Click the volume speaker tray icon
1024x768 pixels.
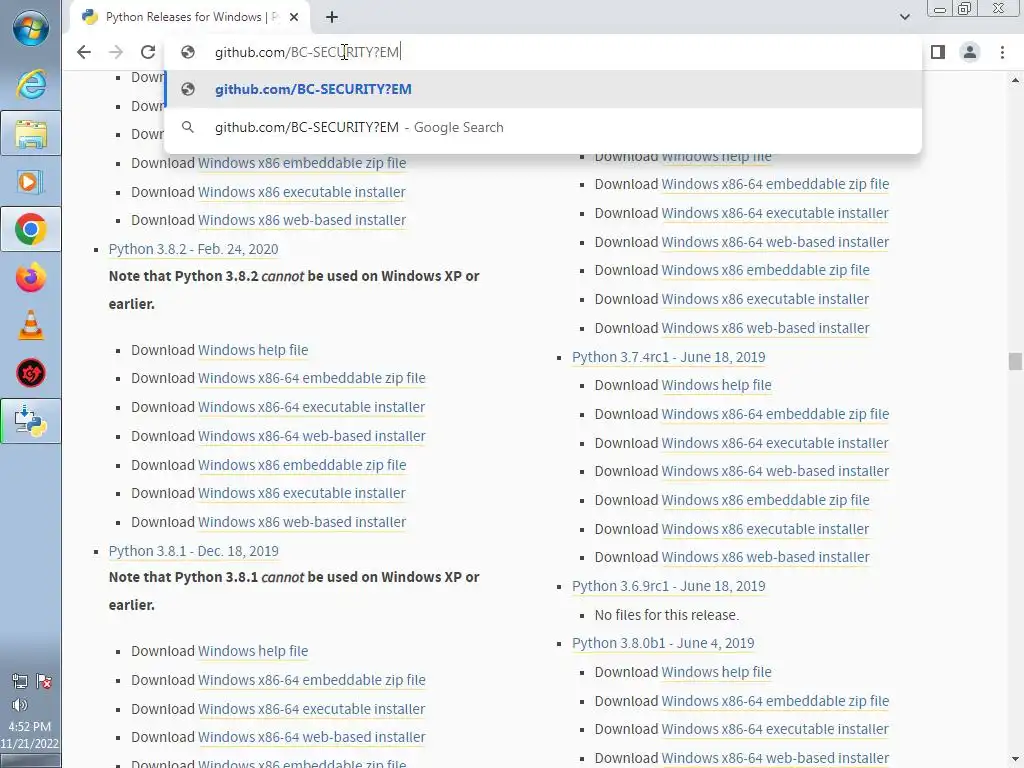pyautogui.click(x=20, y=705)
